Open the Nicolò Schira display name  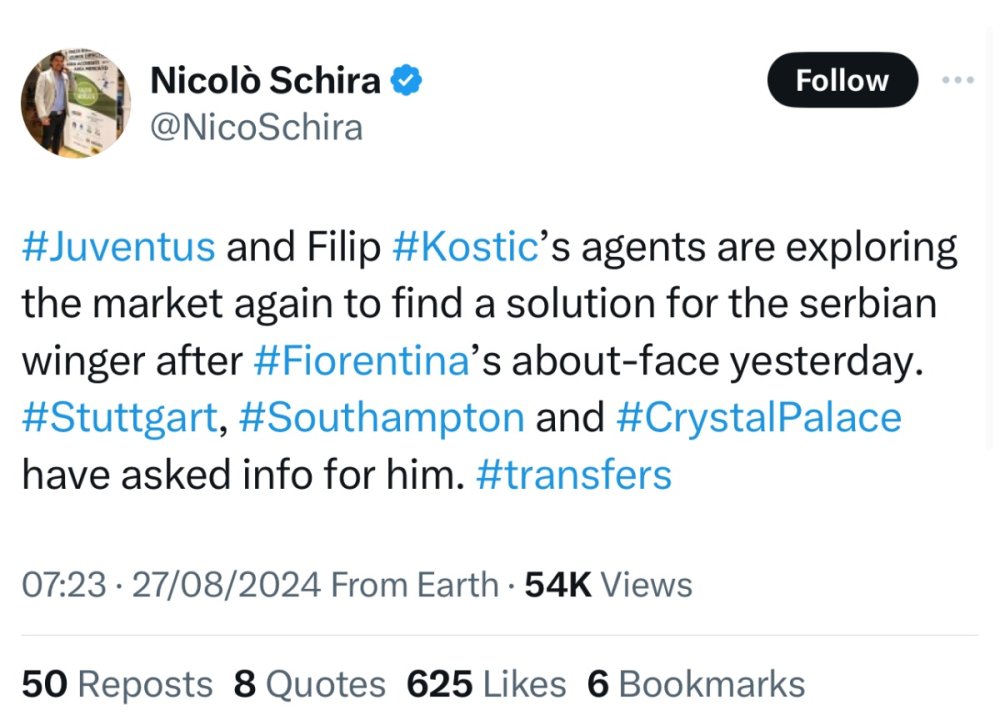tap(265, 81)
